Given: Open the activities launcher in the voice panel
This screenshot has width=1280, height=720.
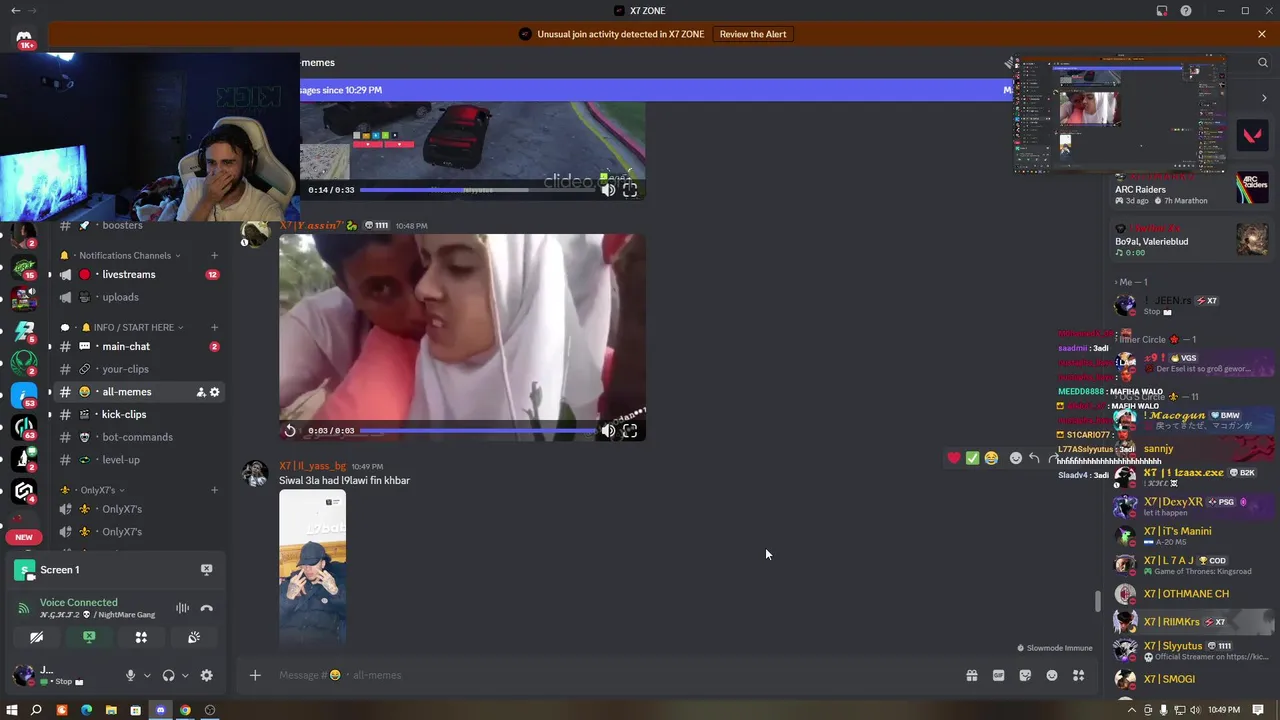Looking at the screenshot, I should [x=141, y=637].
